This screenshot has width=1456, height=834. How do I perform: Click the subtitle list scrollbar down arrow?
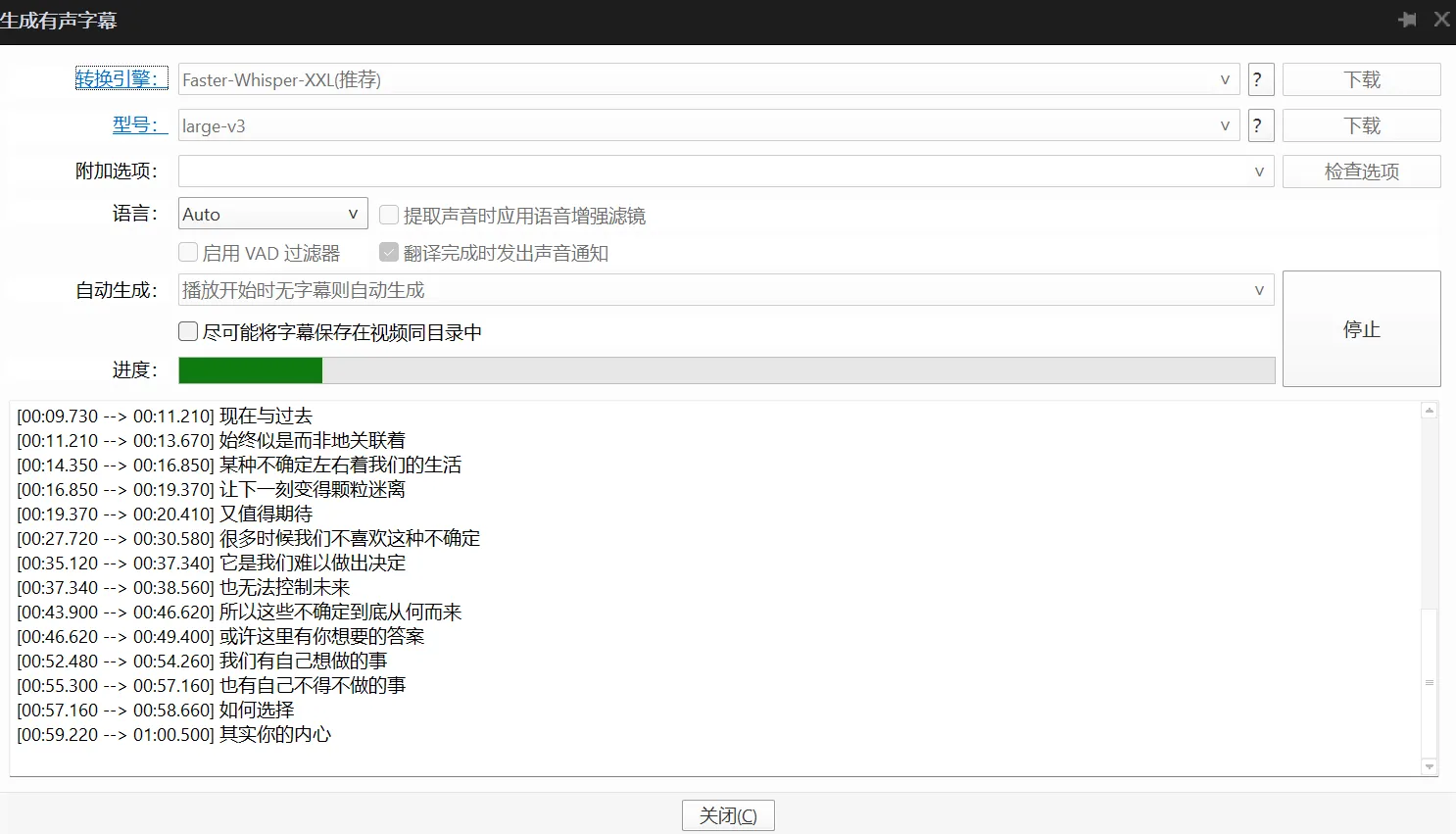pyautogui.click(x=1428, y=768)
